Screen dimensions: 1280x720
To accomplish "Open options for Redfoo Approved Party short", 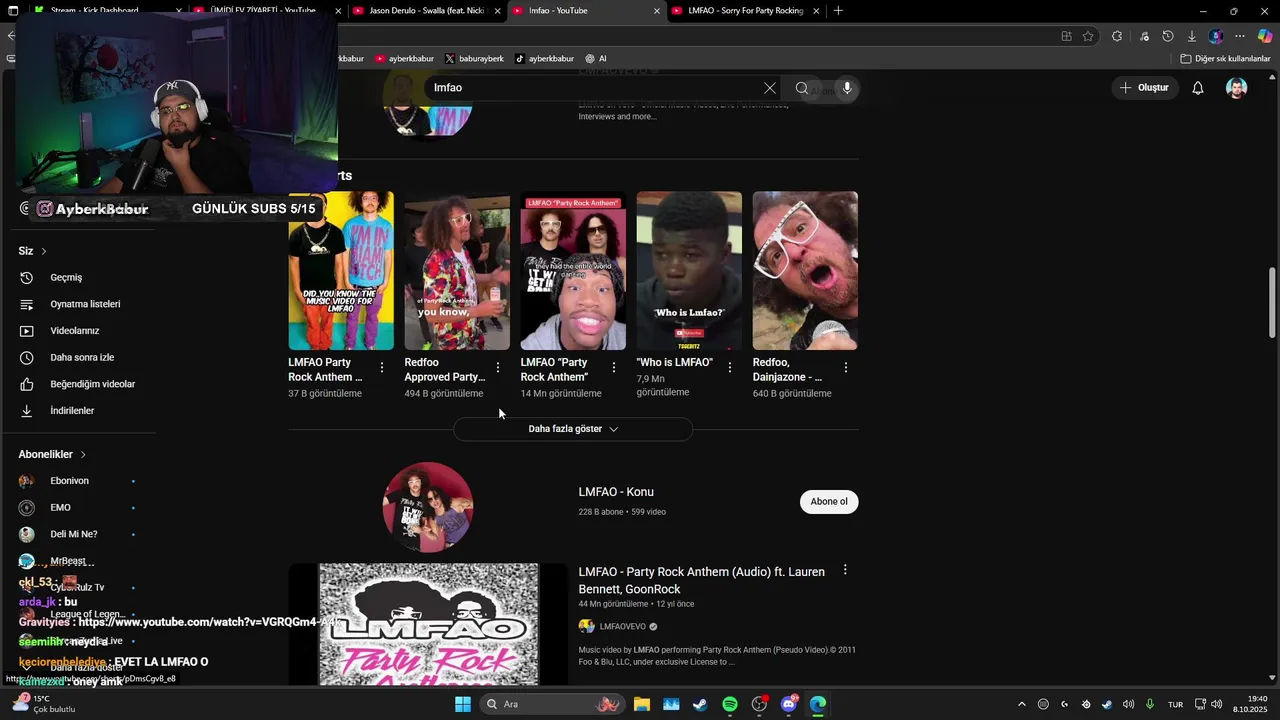I will [x=497, y=368].
